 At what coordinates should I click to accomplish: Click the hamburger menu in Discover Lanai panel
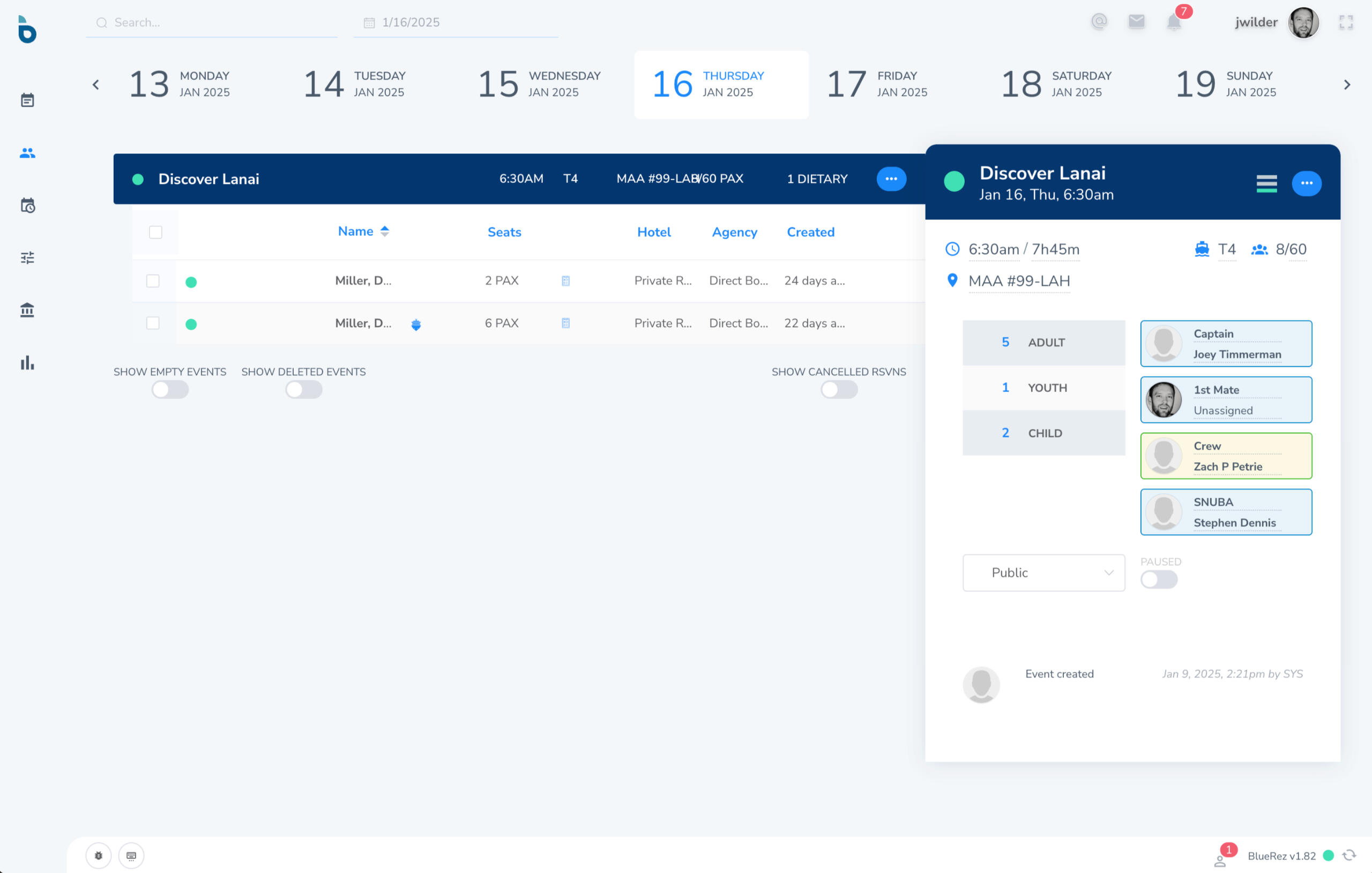[1266, 183]
